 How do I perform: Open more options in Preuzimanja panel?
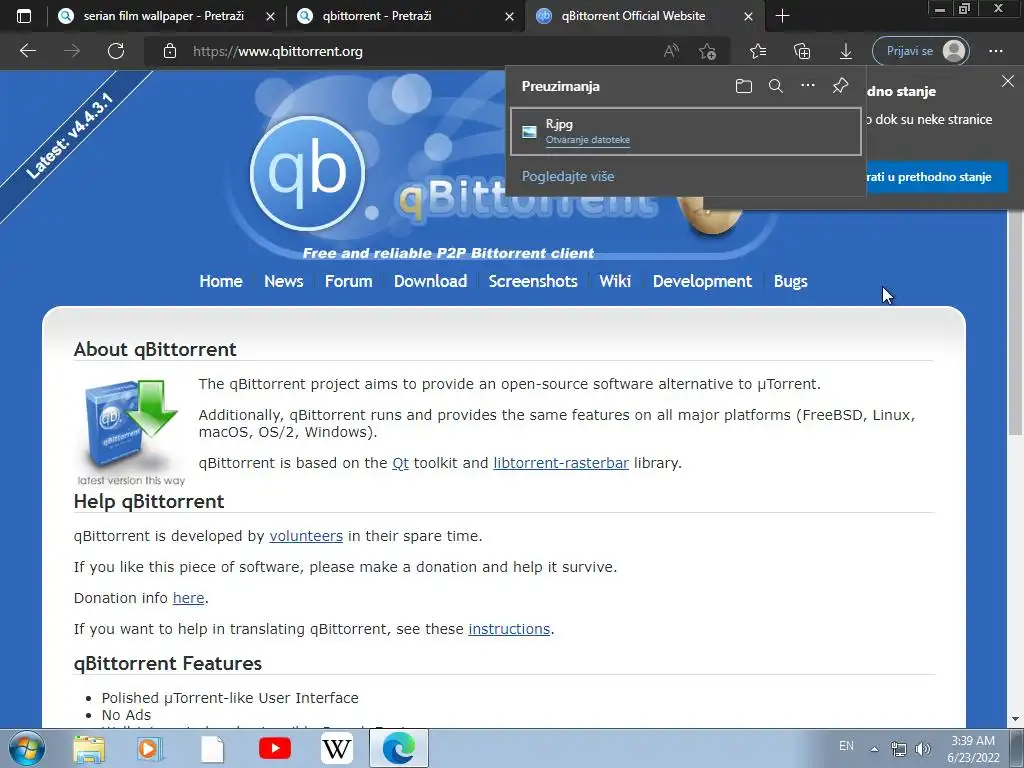click(808, 86)
